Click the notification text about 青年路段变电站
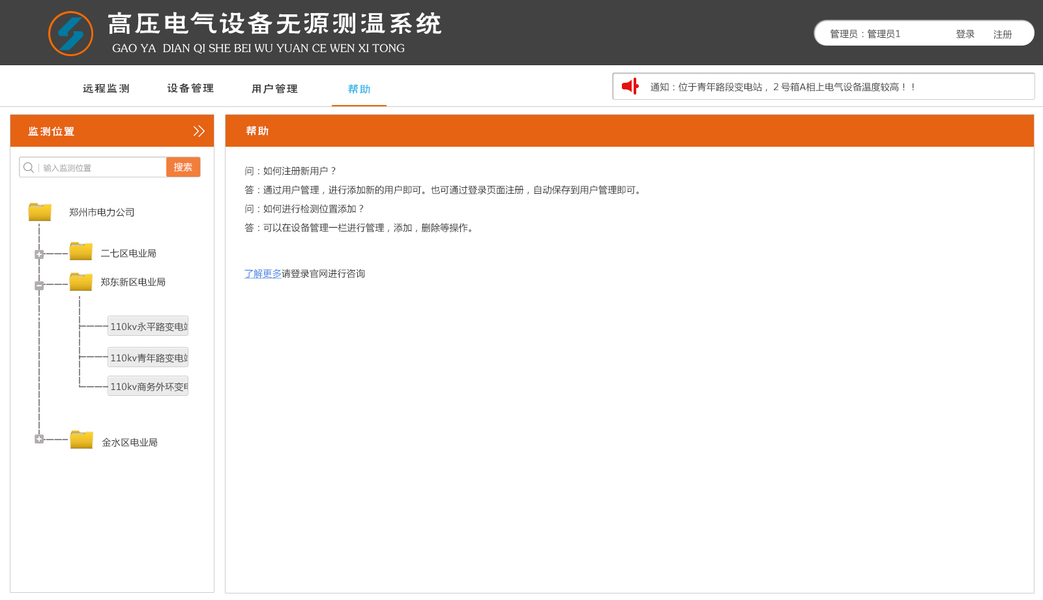1043x600 pixels. pyautogui.click(x=783, y=87)
